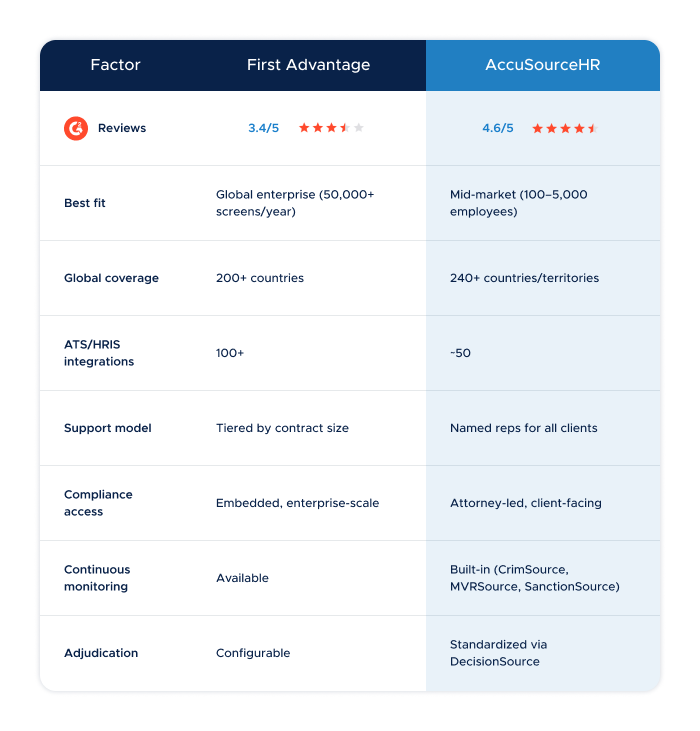Select the Factor column header

tap(115, 65)
